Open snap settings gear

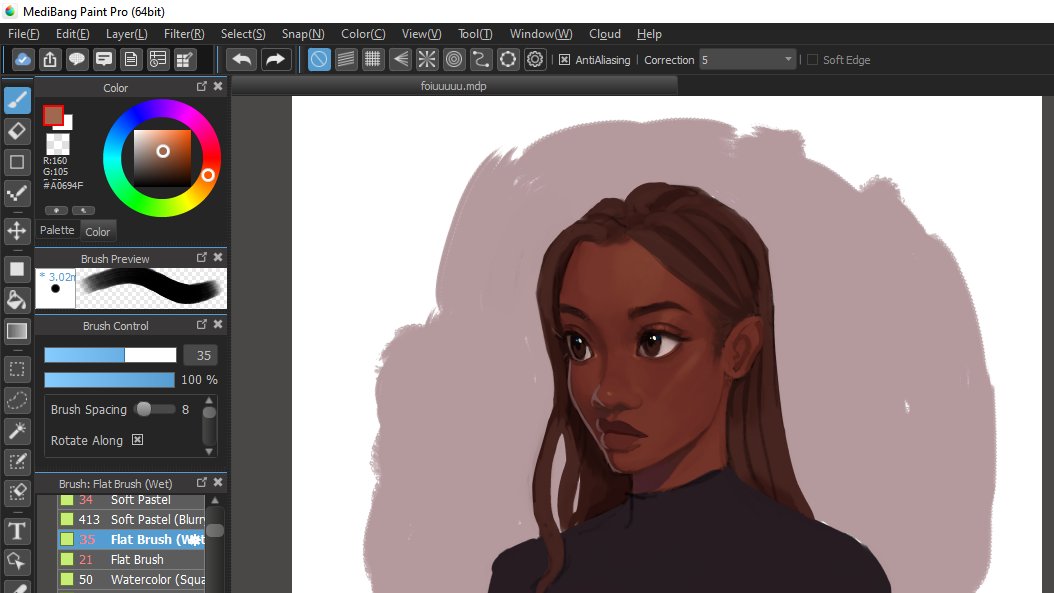(535, 60)
